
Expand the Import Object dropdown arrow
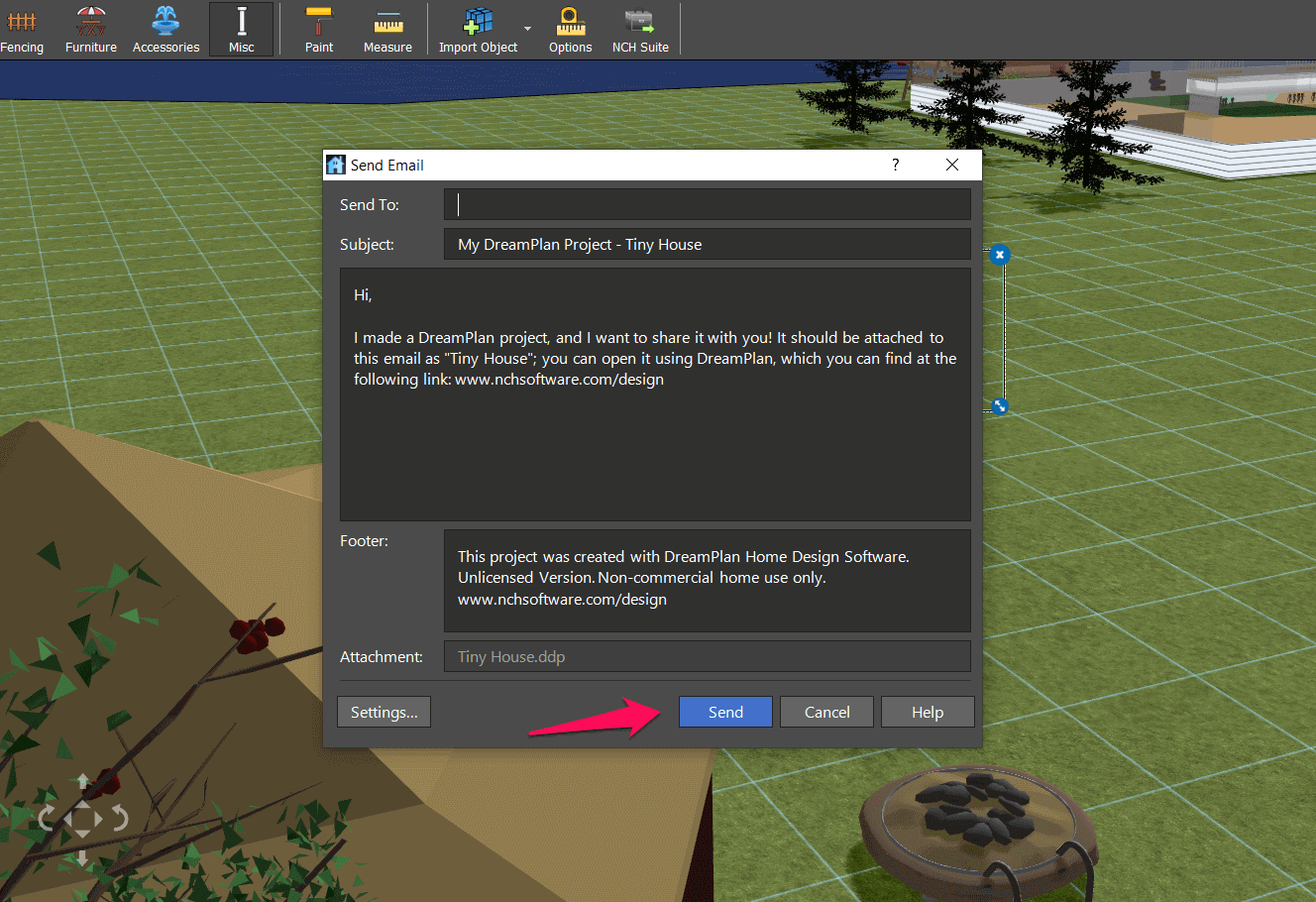pos(527,29)
